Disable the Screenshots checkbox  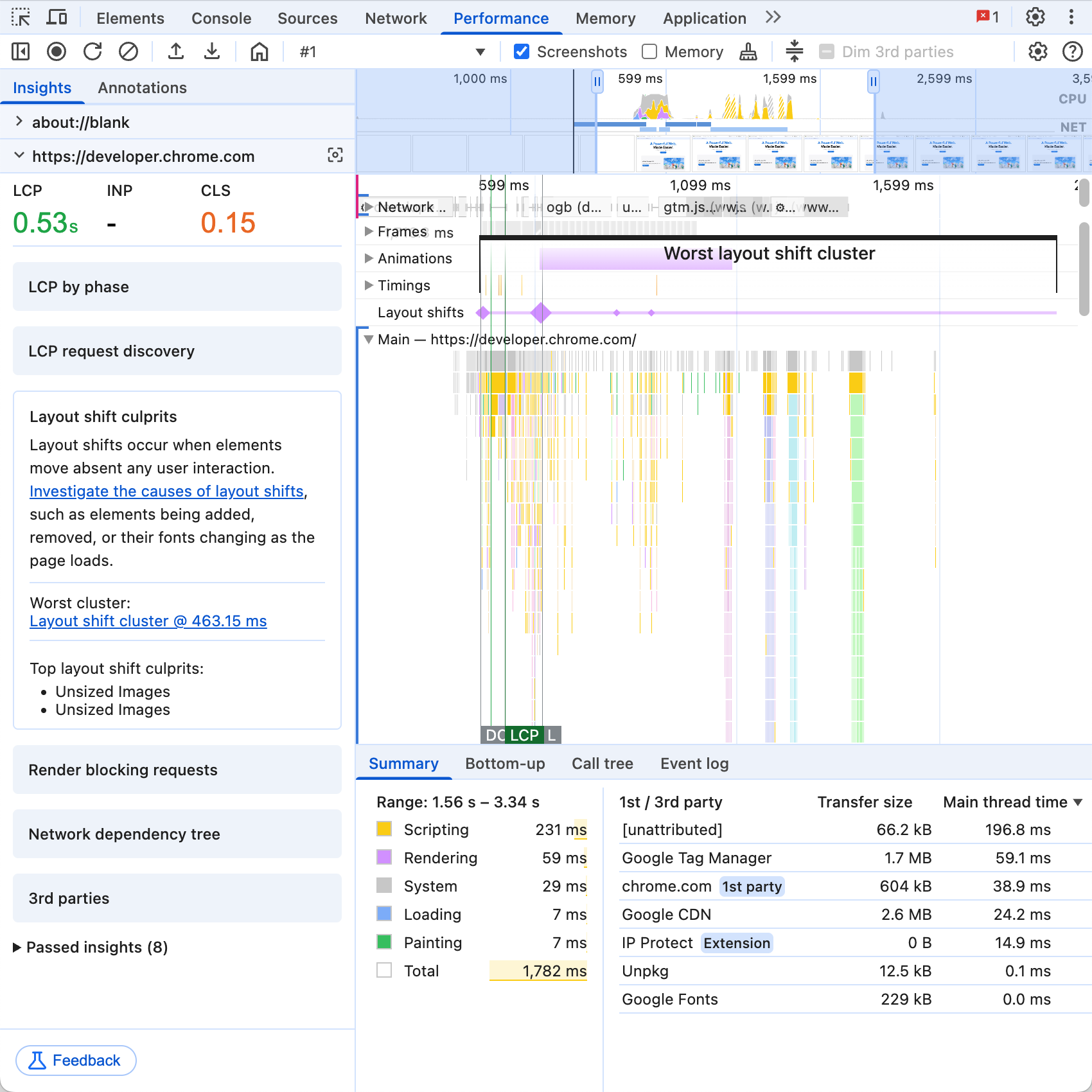pos(521,51)
